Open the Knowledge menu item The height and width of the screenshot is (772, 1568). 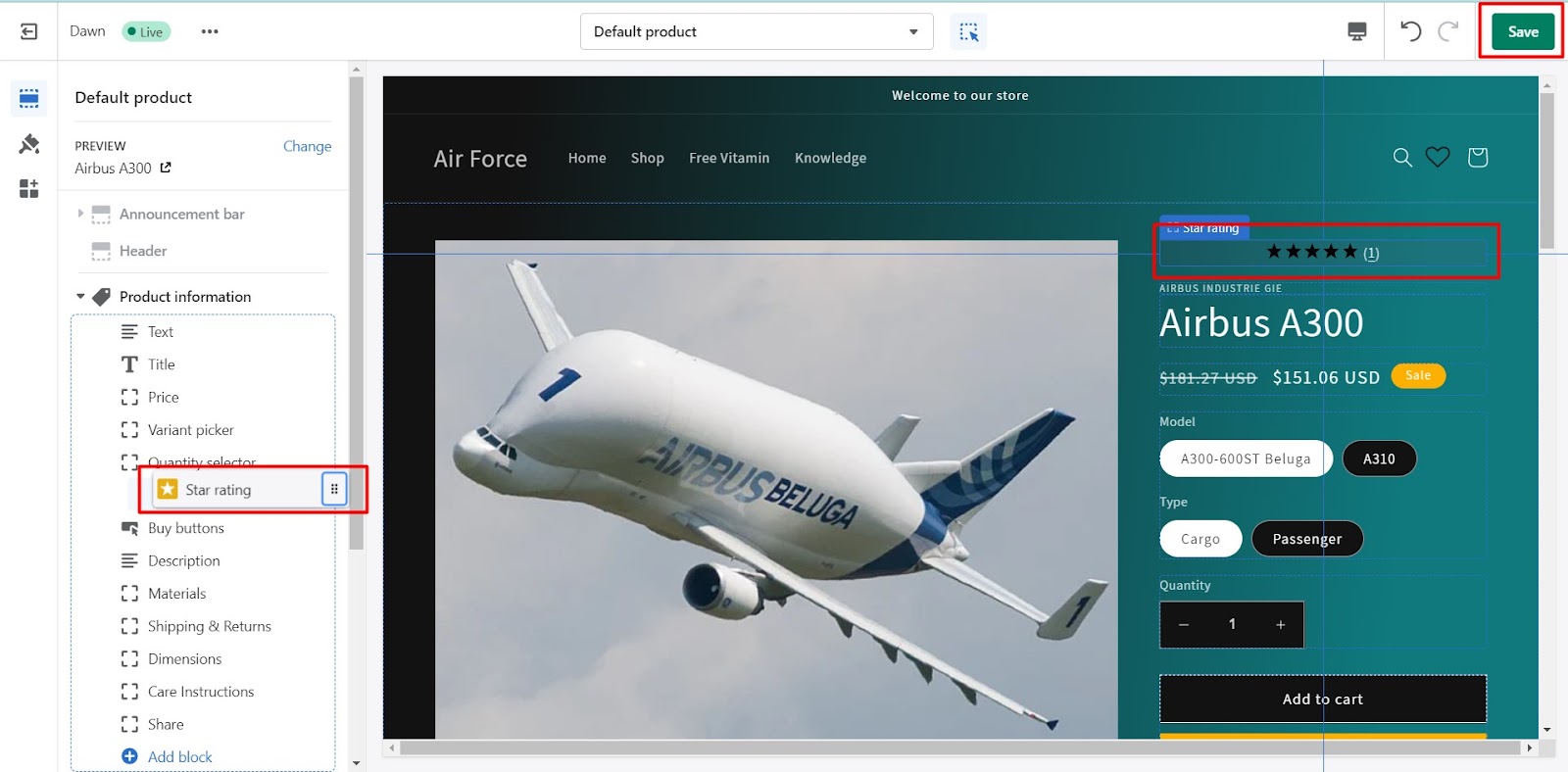pos(830,158)
